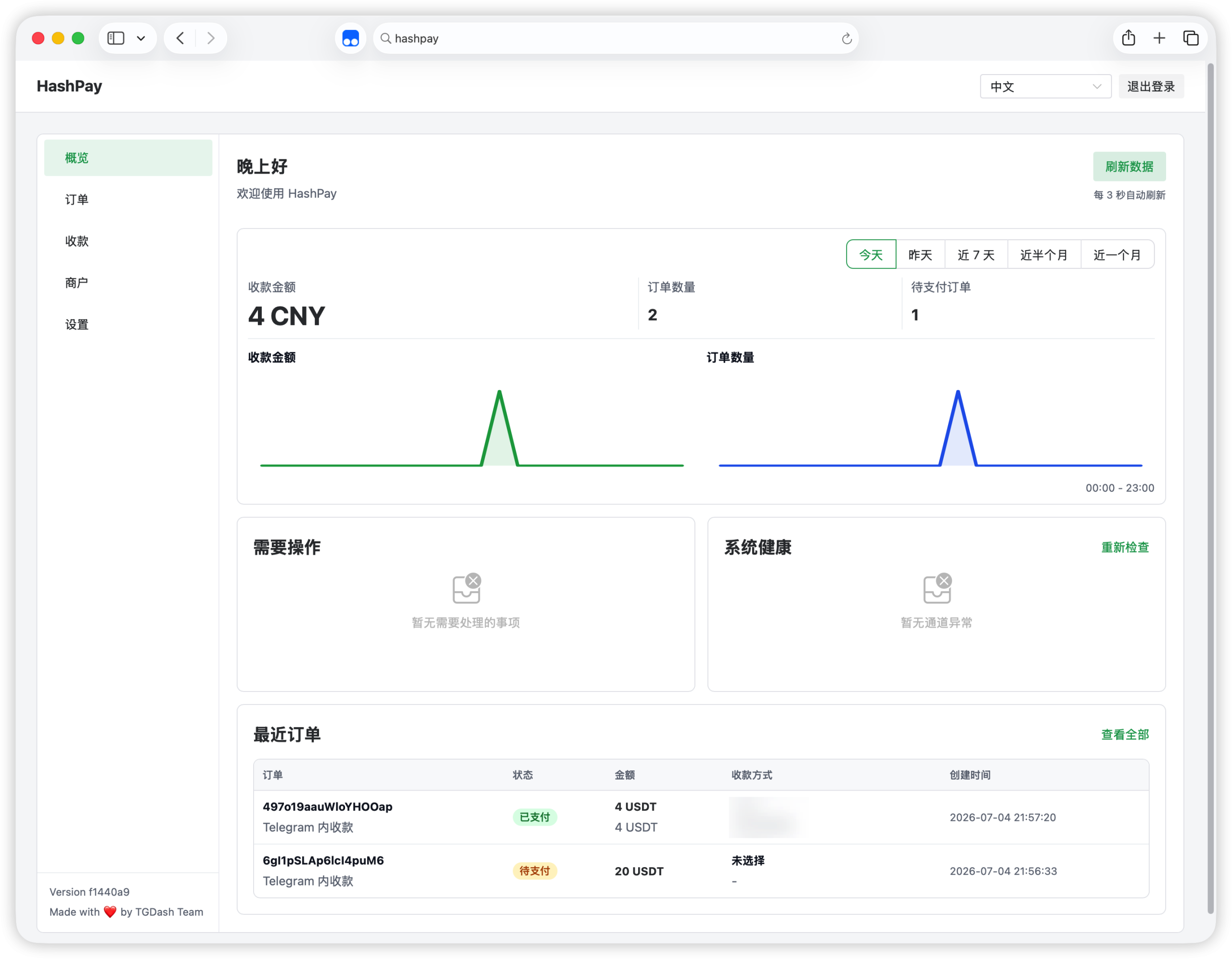The image size is (1232, 959).
Task: Toggle the Safari sidebar icon
Action: [115, 38]
